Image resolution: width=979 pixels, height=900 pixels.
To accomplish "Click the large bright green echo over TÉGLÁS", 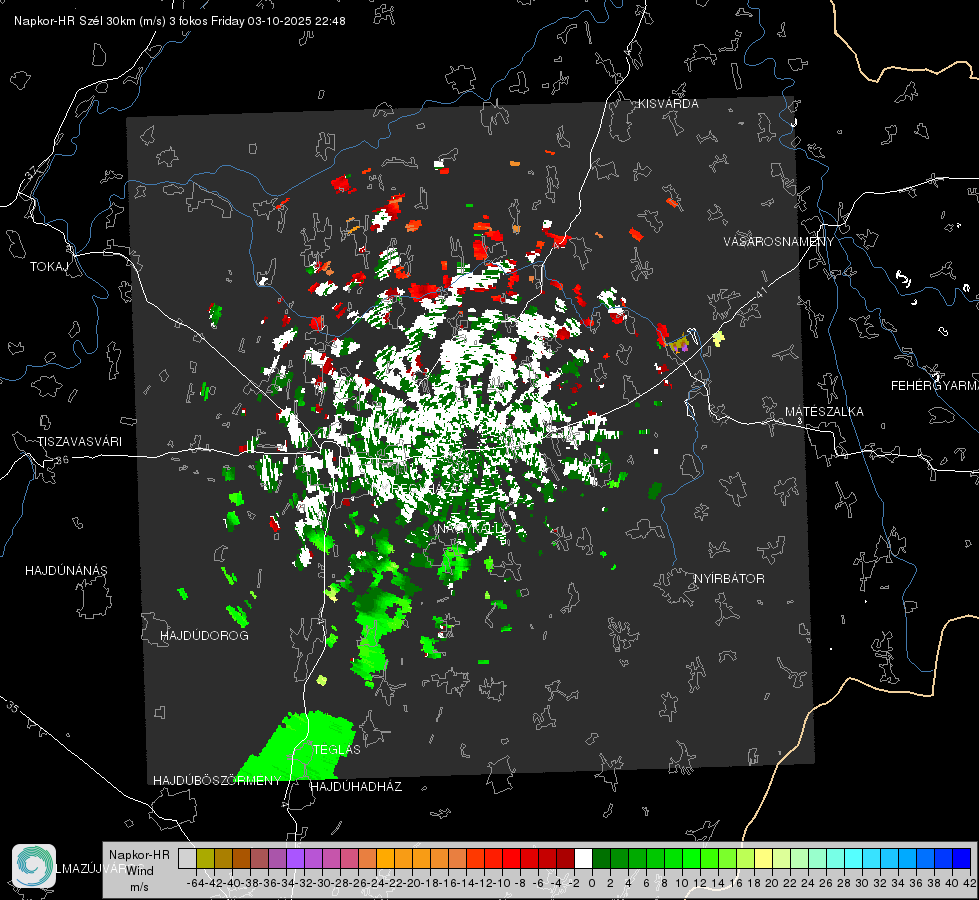I will 297,746.
